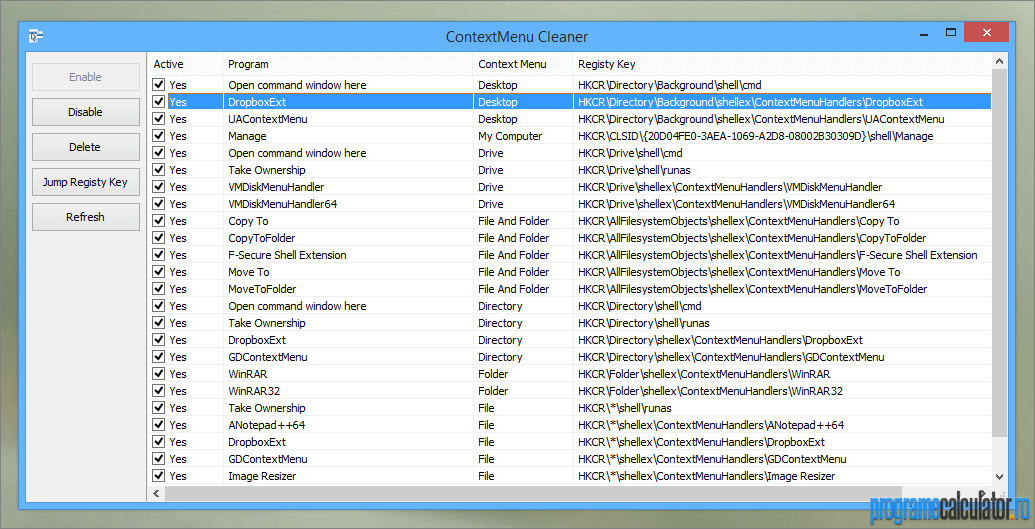Toggle checkbox of the highlighted Desktop DropboxExt row
This screenshot has height=529, width=1035.
tap(158, 102)
